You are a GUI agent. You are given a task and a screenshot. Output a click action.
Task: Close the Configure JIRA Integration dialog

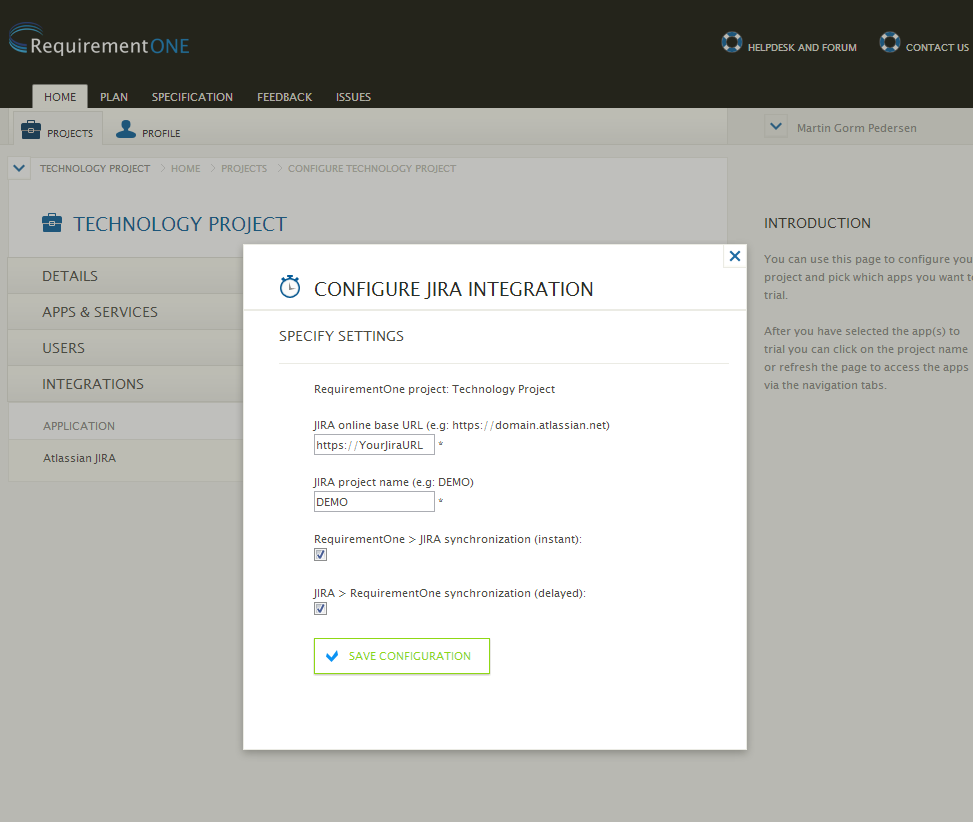click(x=735, y=256)
